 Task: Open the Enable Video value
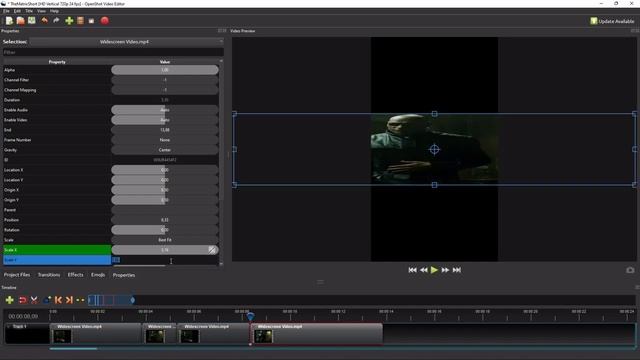pos(164,120)
